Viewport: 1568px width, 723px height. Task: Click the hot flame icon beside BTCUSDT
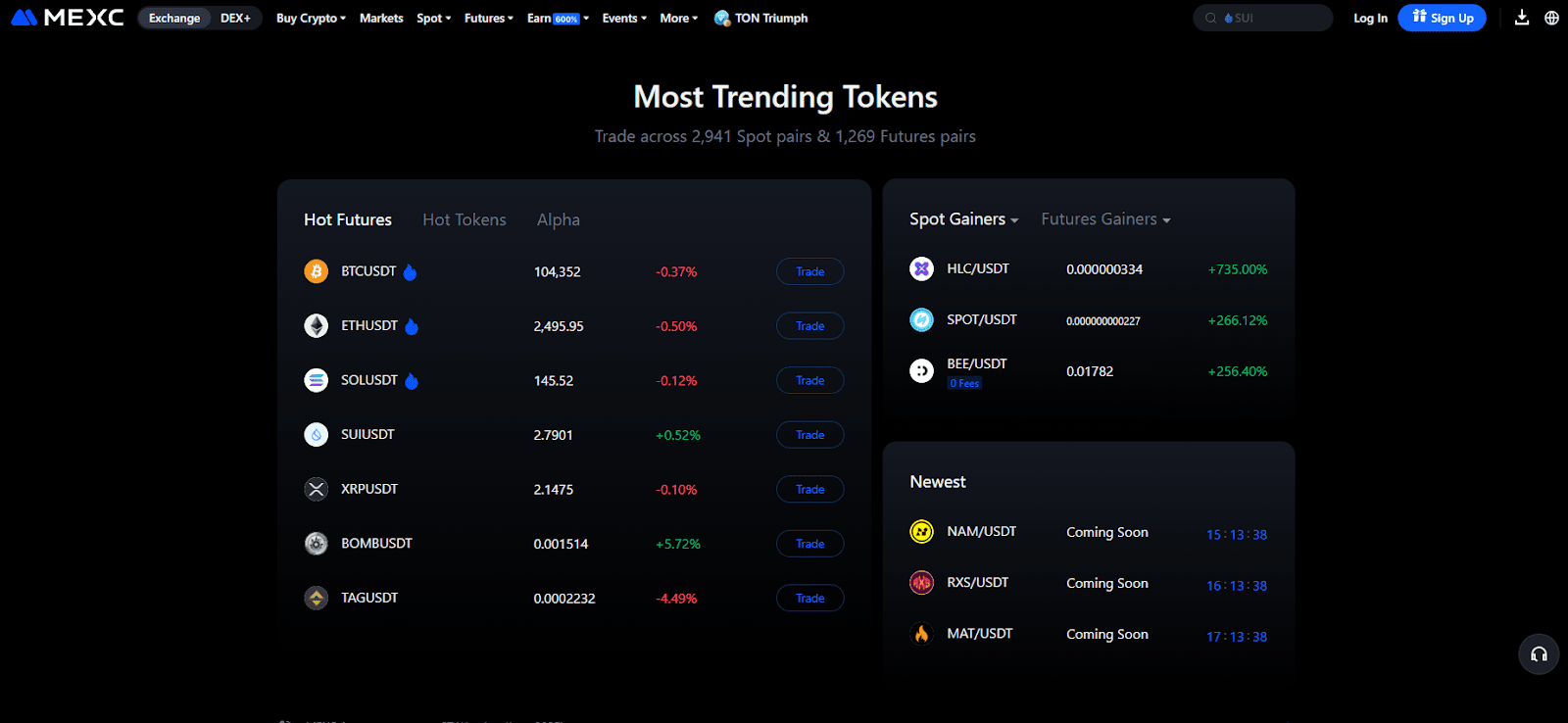tap(410, 272)
